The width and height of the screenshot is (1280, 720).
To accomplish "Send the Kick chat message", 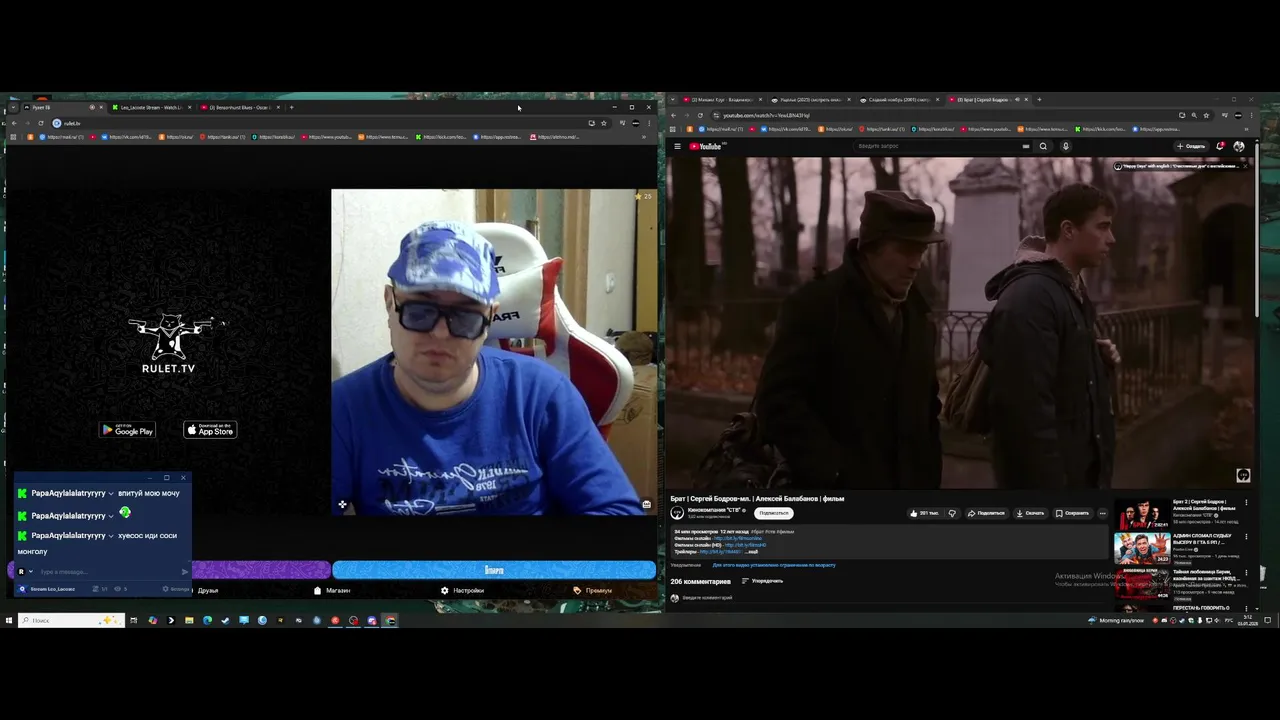I will click(185, 572).
